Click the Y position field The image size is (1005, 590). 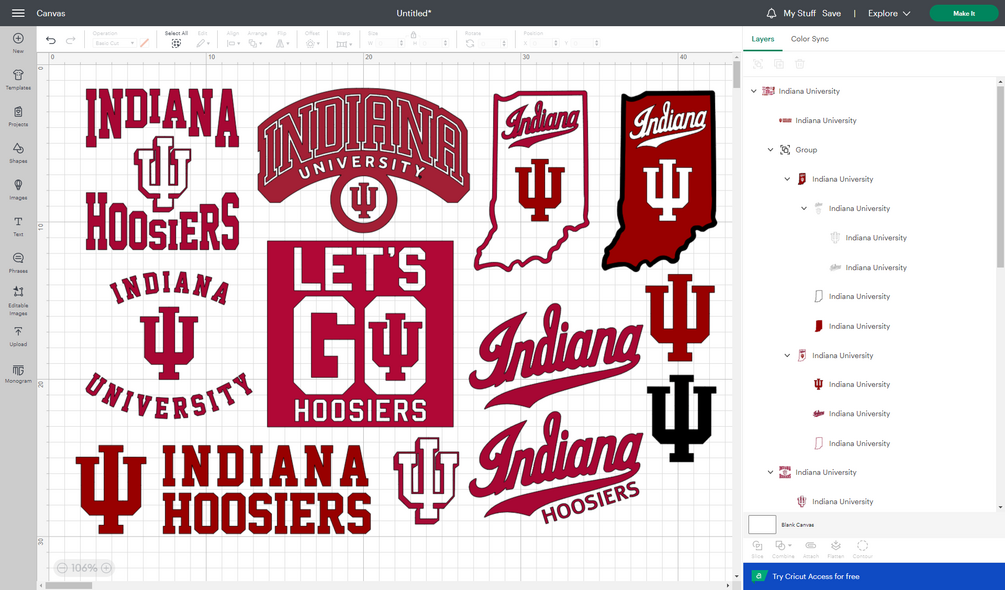pos(585,43)
